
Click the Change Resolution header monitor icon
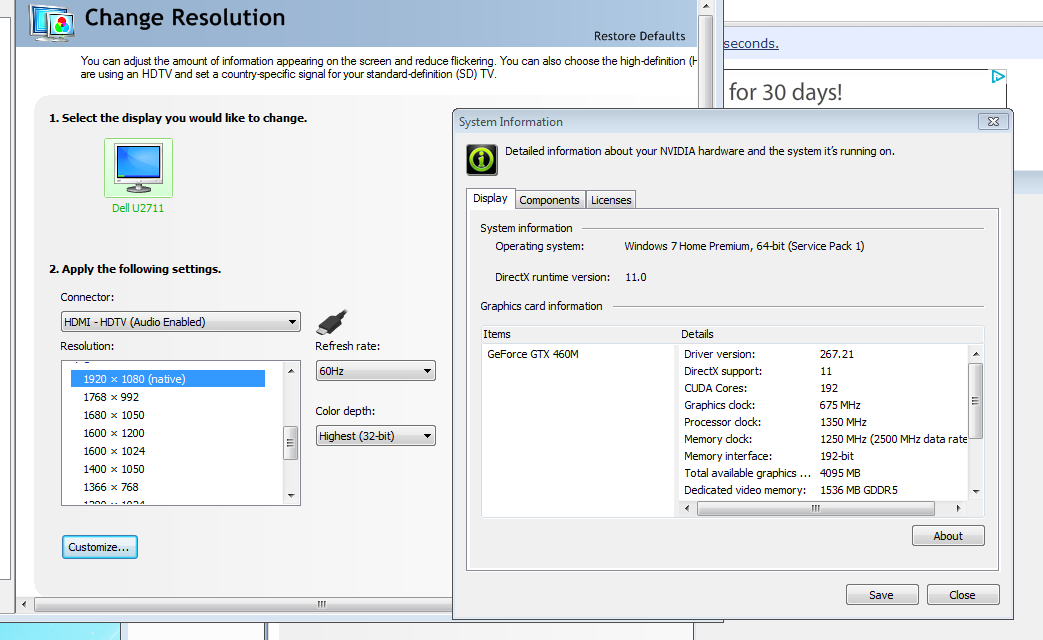point(52,23)
